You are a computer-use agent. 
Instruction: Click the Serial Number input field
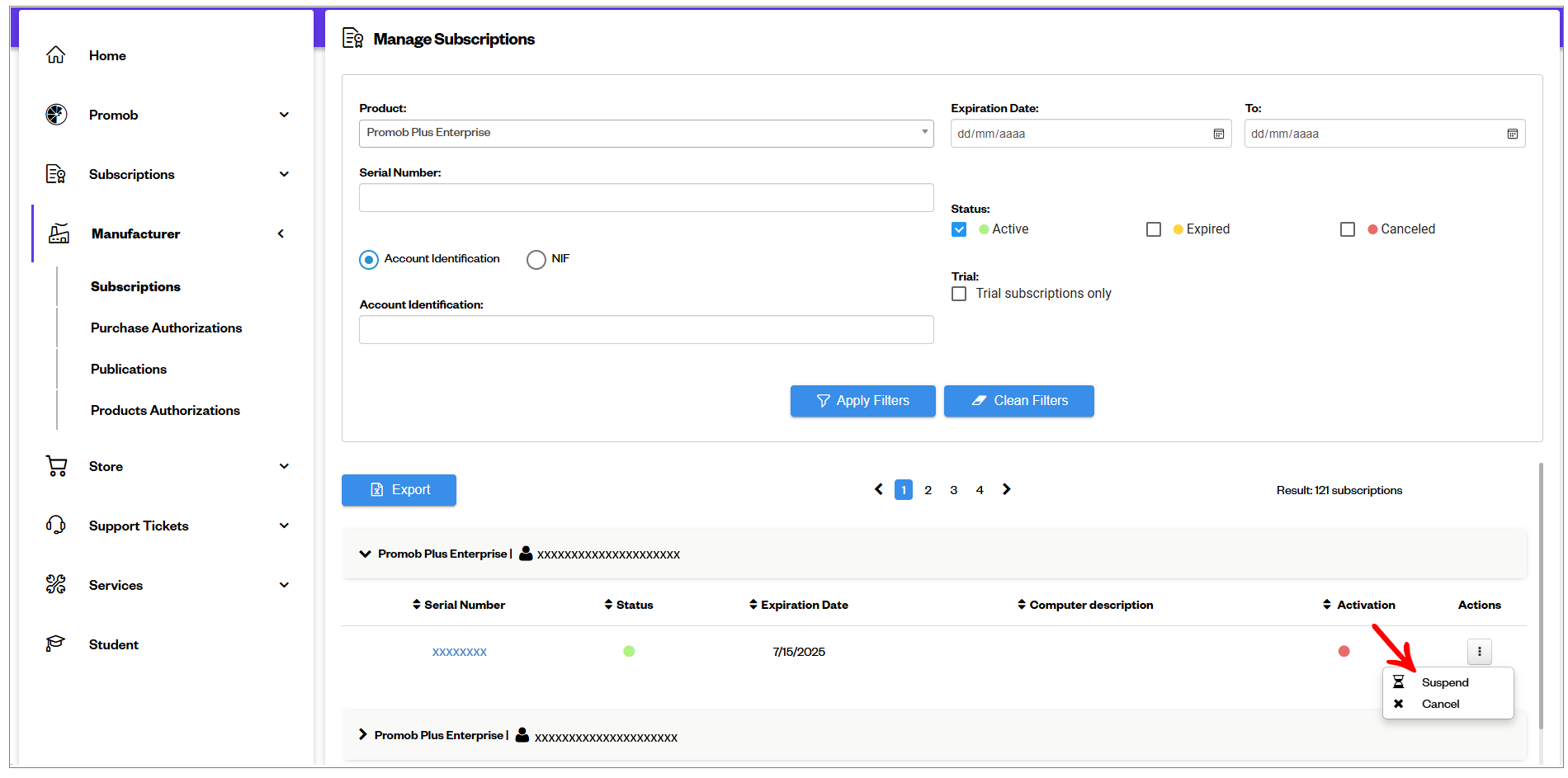pyautogui.click(x=646, y=198)
